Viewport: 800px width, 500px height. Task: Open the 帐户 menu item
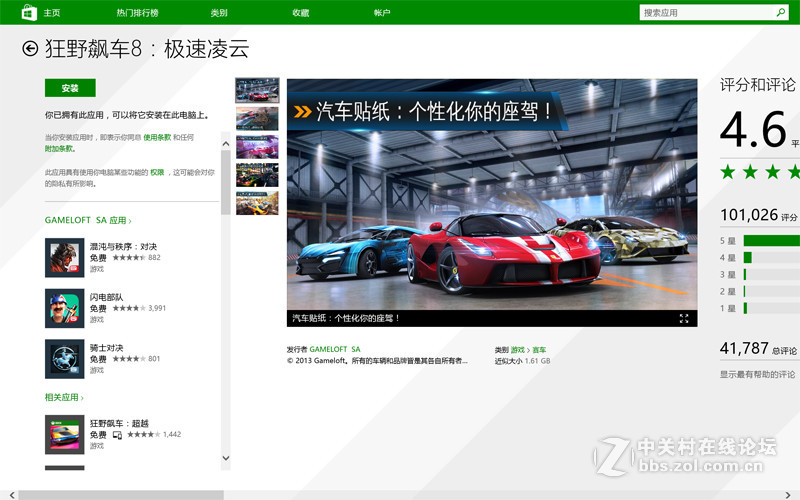[382, 13]
